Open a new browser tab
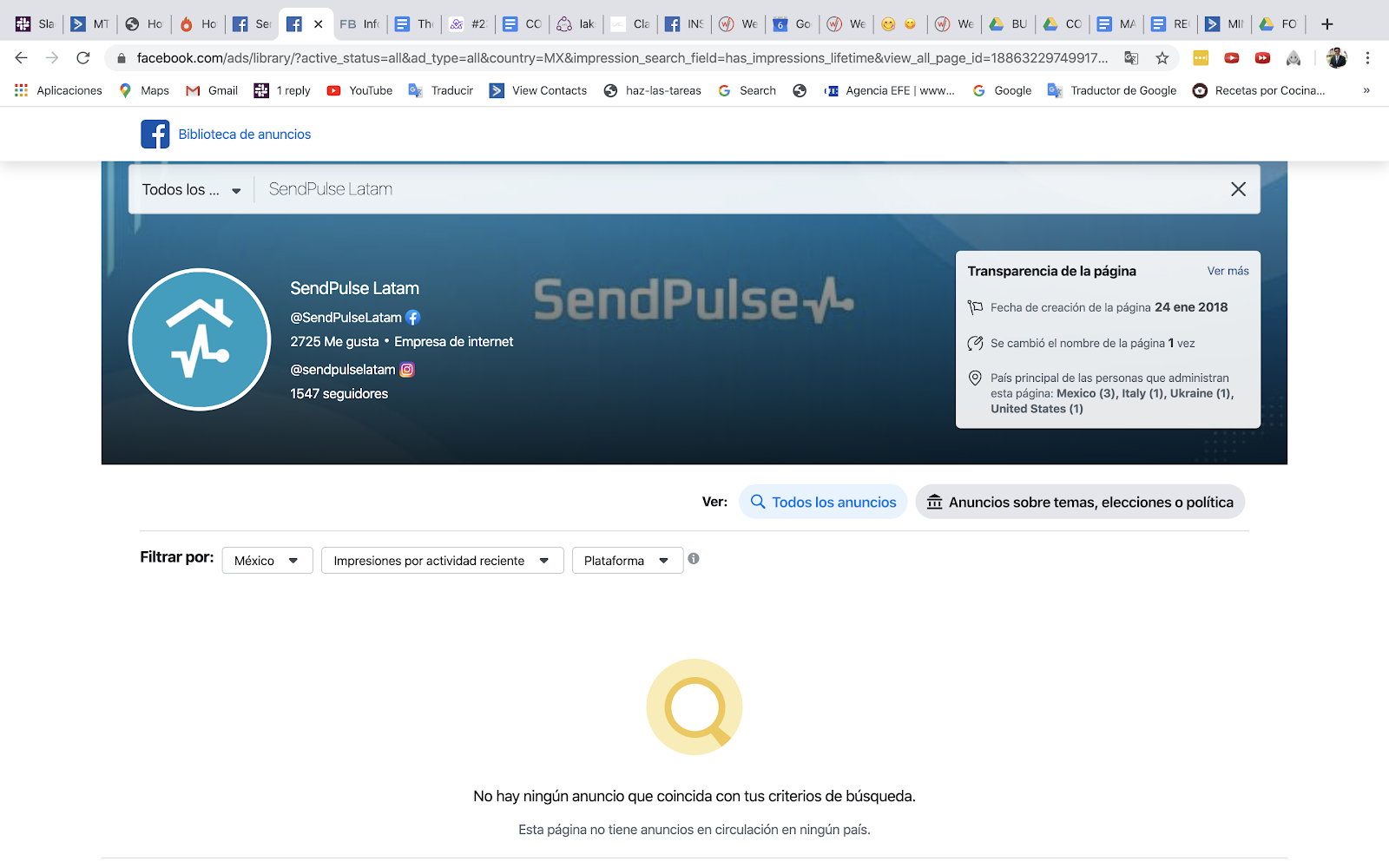This screenshot has width=1389, height=868. [x=1326, y=24]
